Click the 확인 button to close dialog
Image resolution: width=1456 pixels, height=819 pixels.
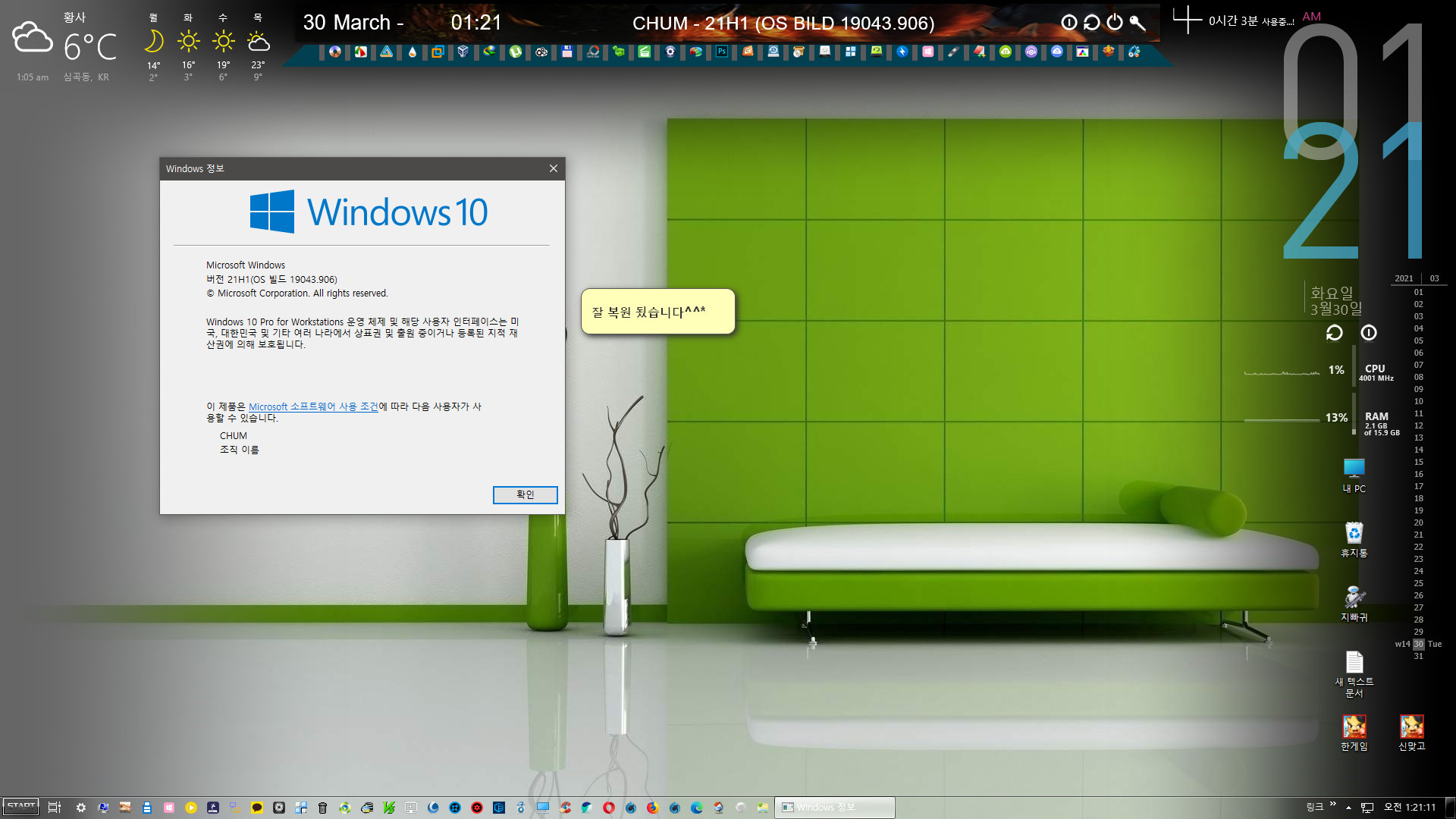click(x=524, y=494)
